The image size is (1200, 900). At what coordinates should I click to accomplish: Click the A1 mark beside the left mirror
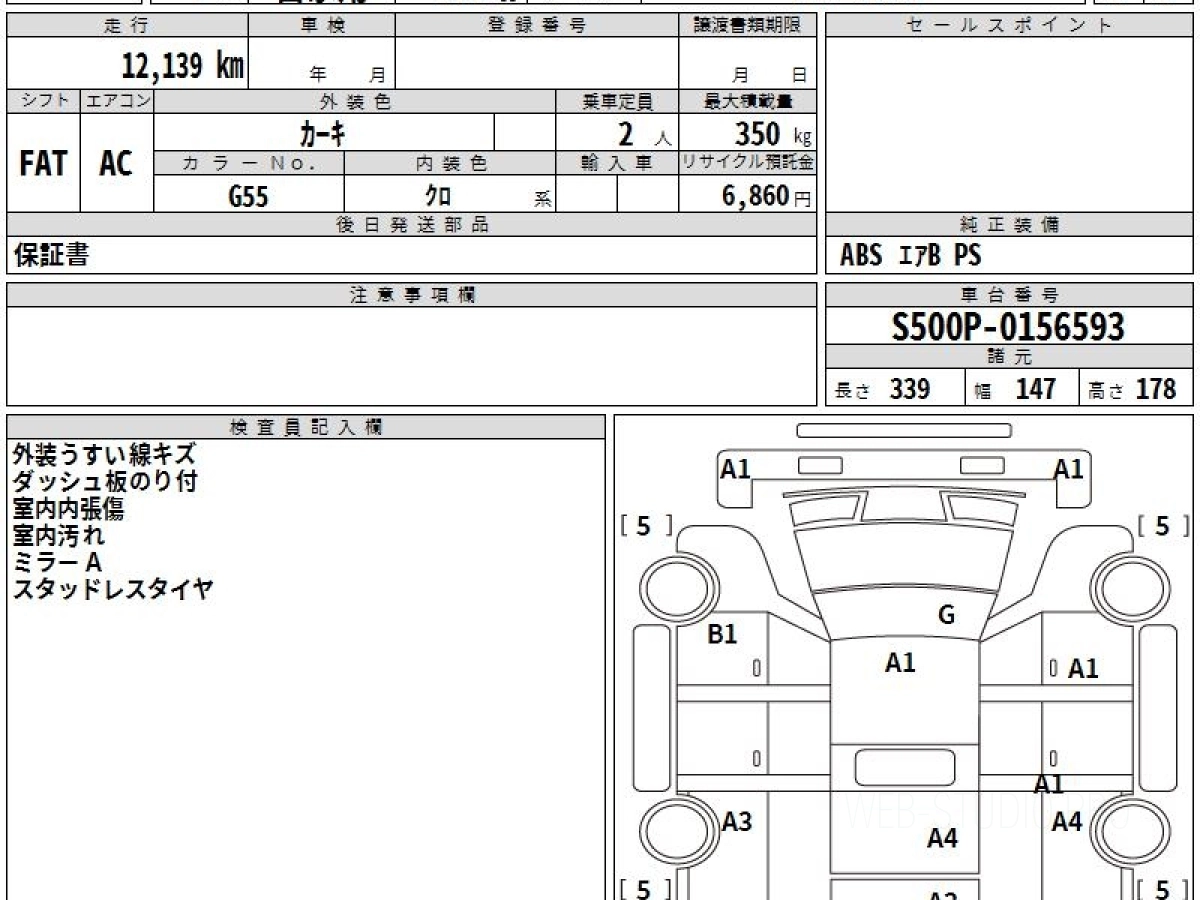coord(736,468)
